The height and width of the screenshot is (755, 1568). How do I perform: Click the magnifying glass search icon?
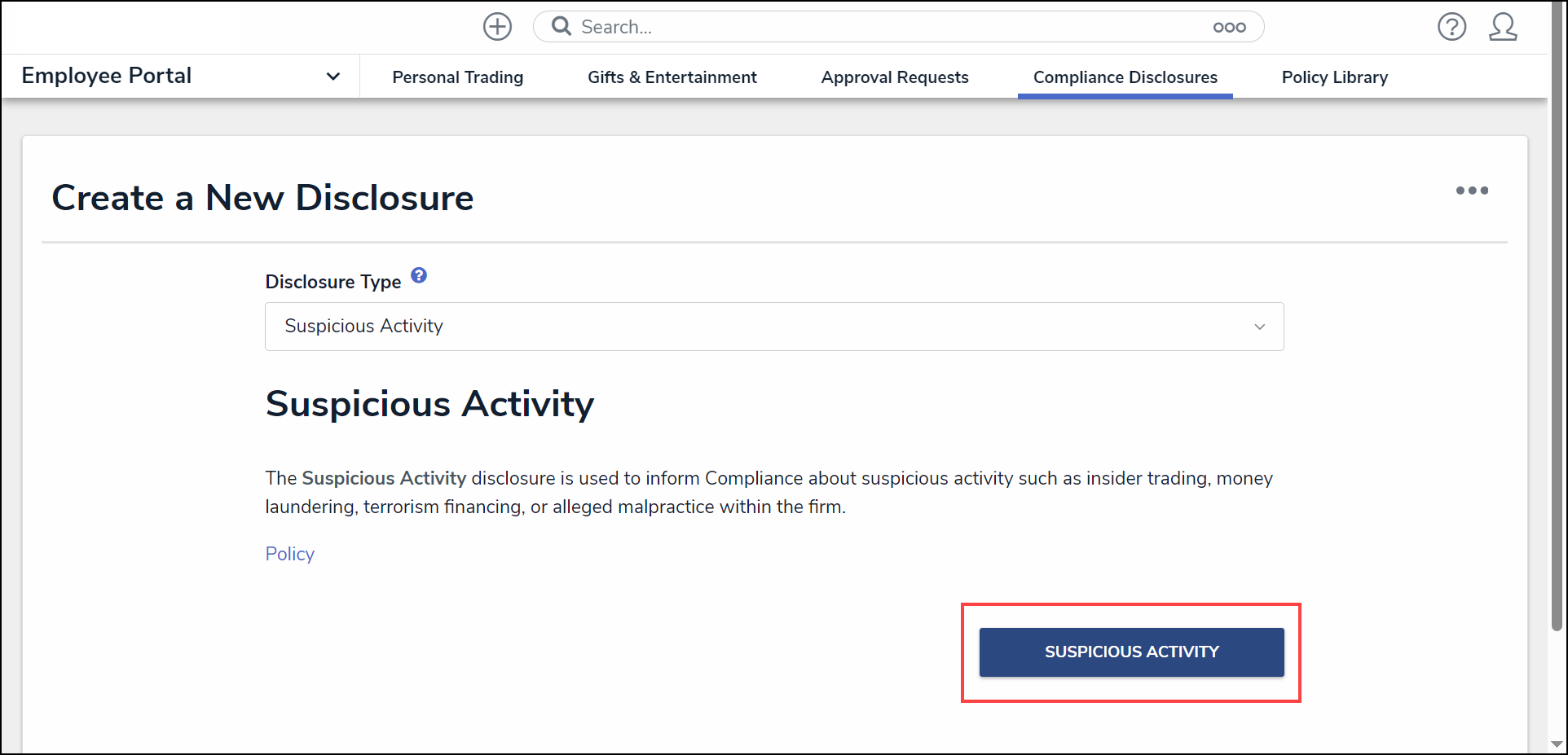[561, 27]
